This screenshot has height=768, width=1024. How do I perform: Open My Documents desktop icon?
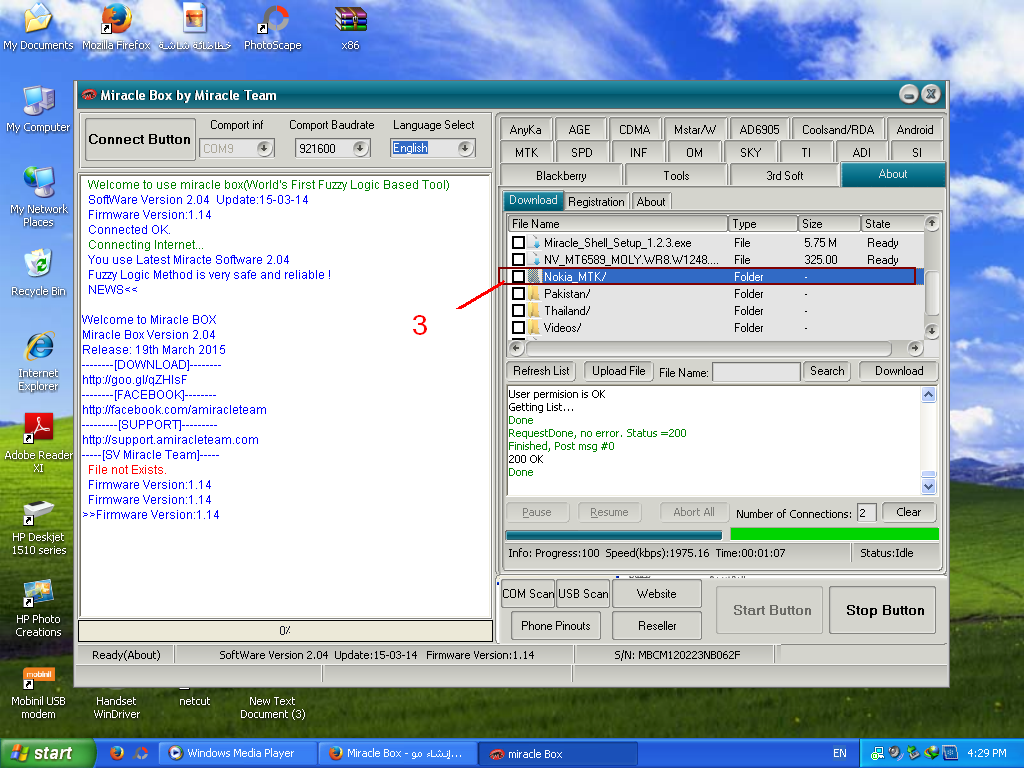click(38, 26)
